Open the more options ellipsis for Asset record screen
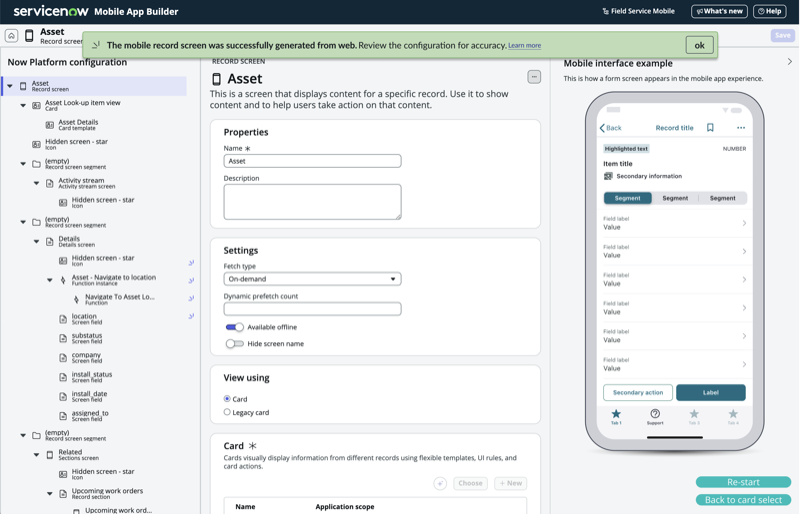The height and width of the screenshot is (514, 800). coord(534,77)
